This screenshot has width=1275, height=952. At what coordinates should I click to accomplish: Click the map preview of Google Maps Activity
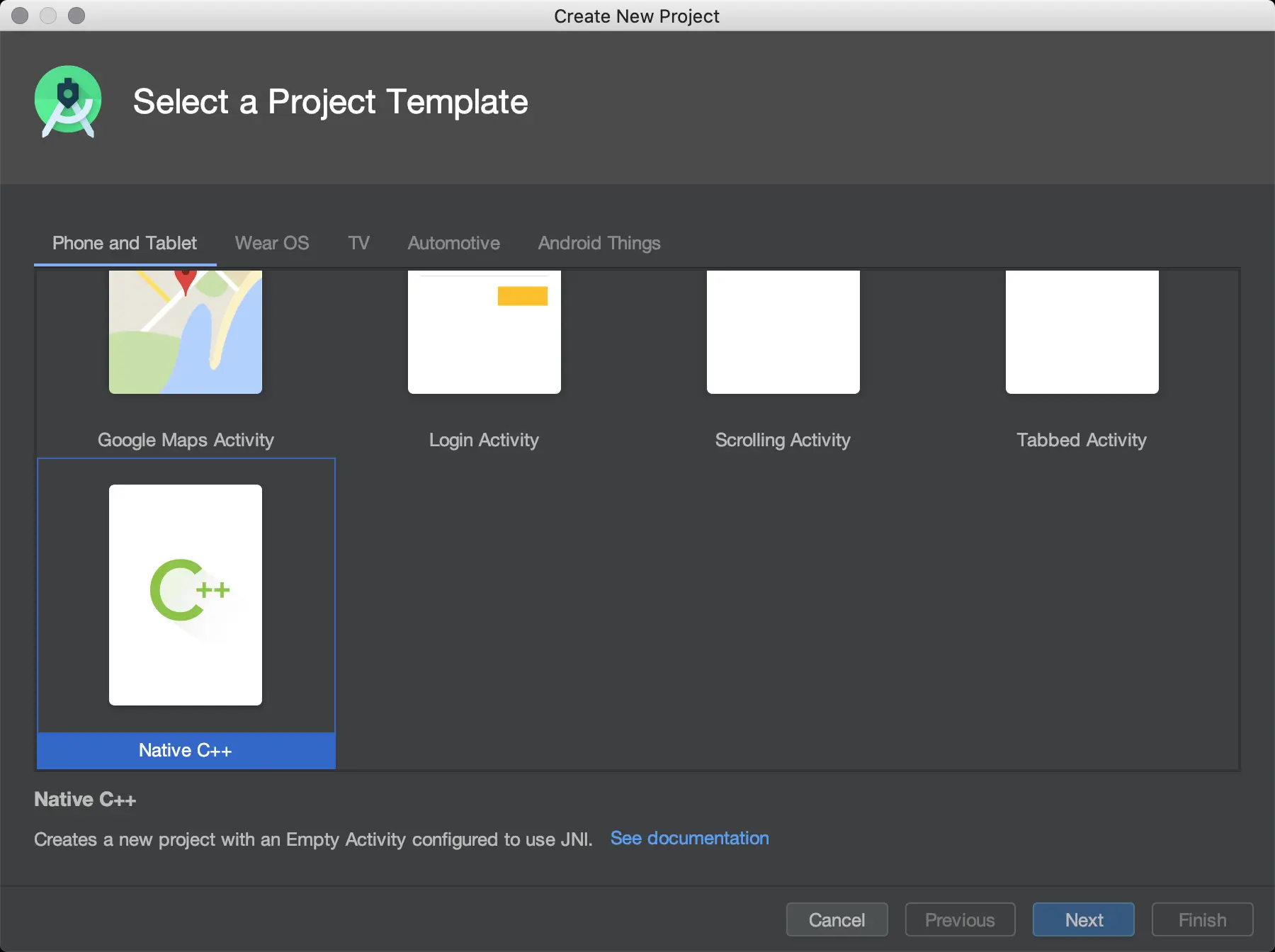click(186, 333)
